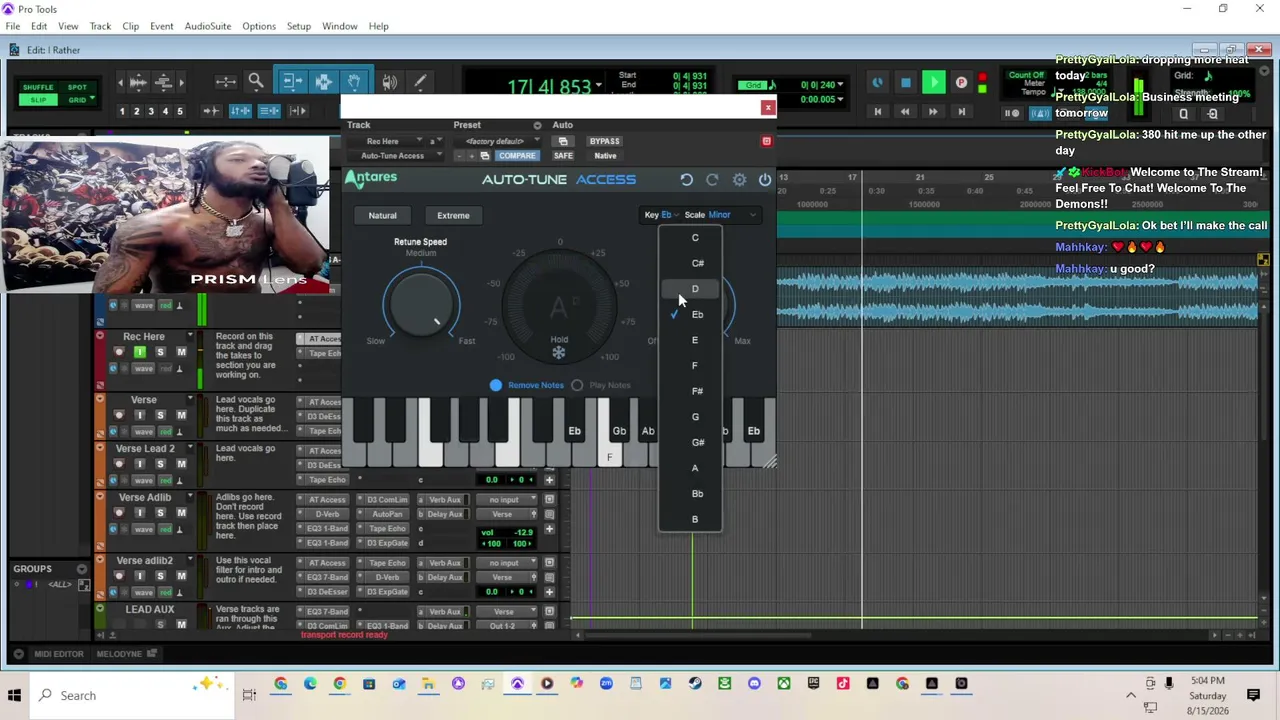
Task: Click the Record button in transport
Action: point(961,83)
